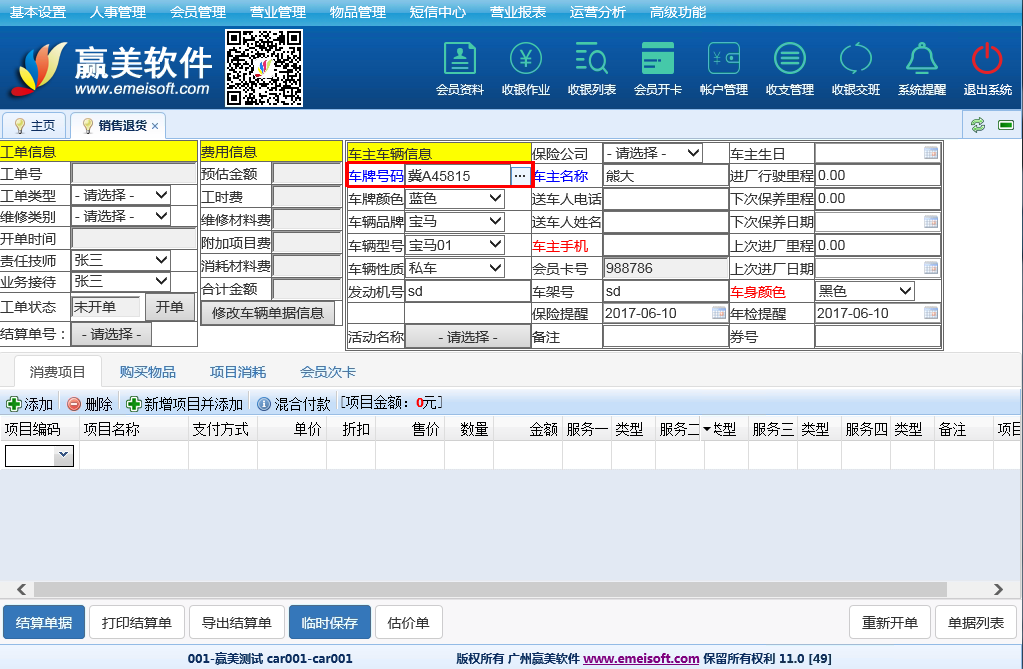Click the 车主手机 input field

point(665,245)
